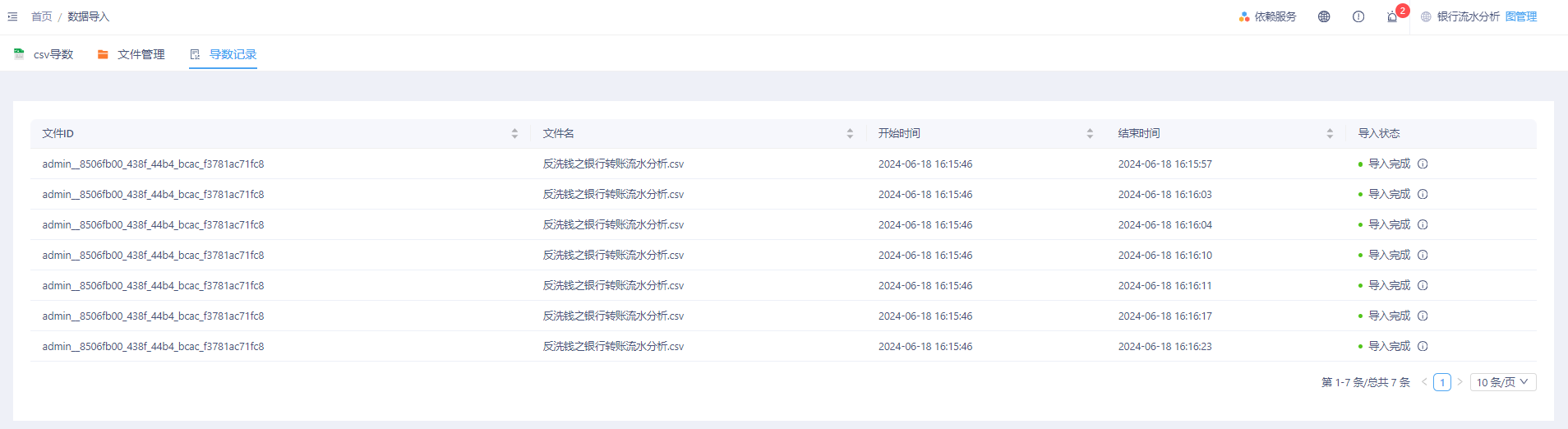
Task: Click the info circle icon in header
Action: click(x=1358, y=16)
